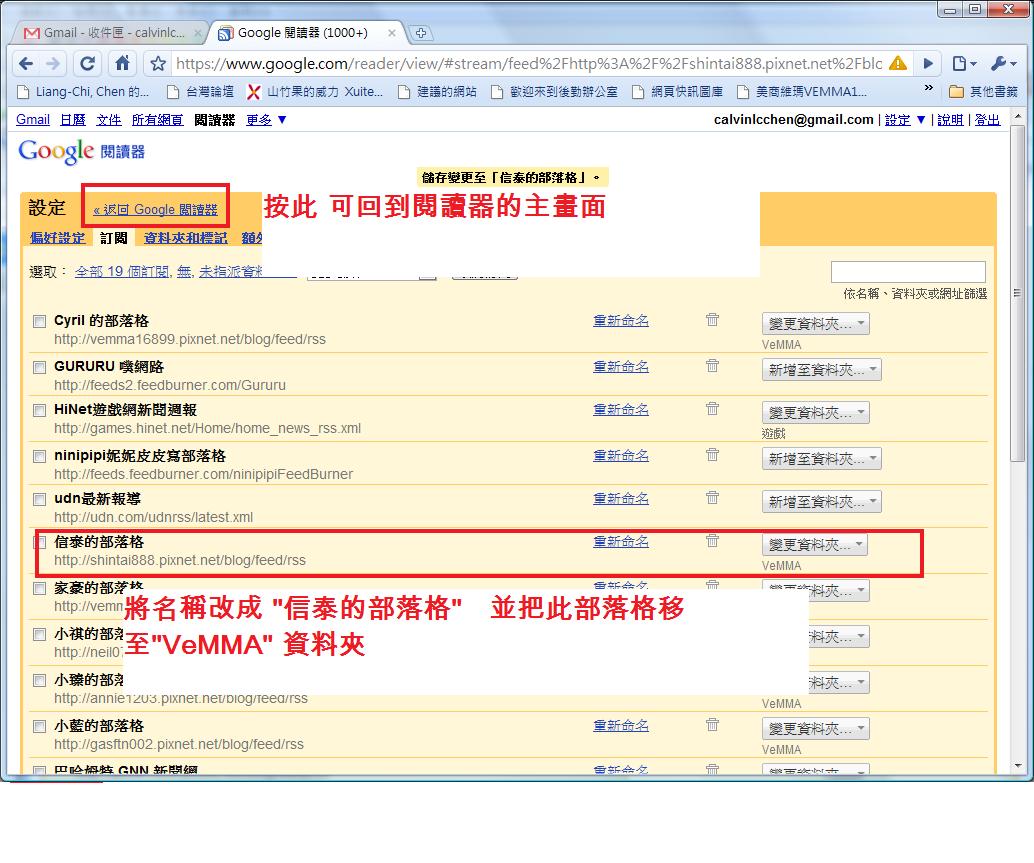Open the page menu icon
The image size is (1034, 863).
(963, 64)
